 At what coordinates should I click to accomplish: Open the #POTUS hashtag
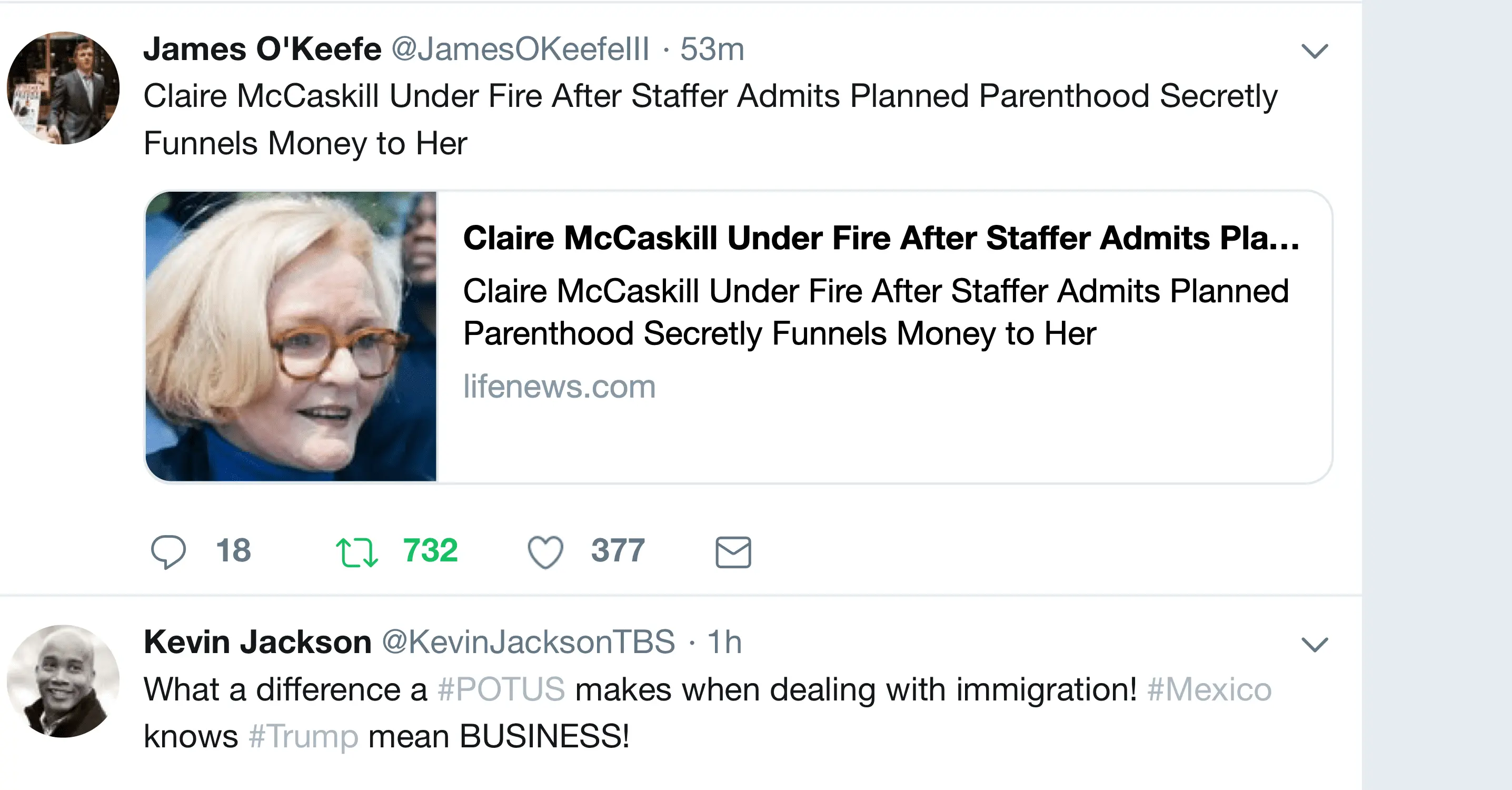501,689
